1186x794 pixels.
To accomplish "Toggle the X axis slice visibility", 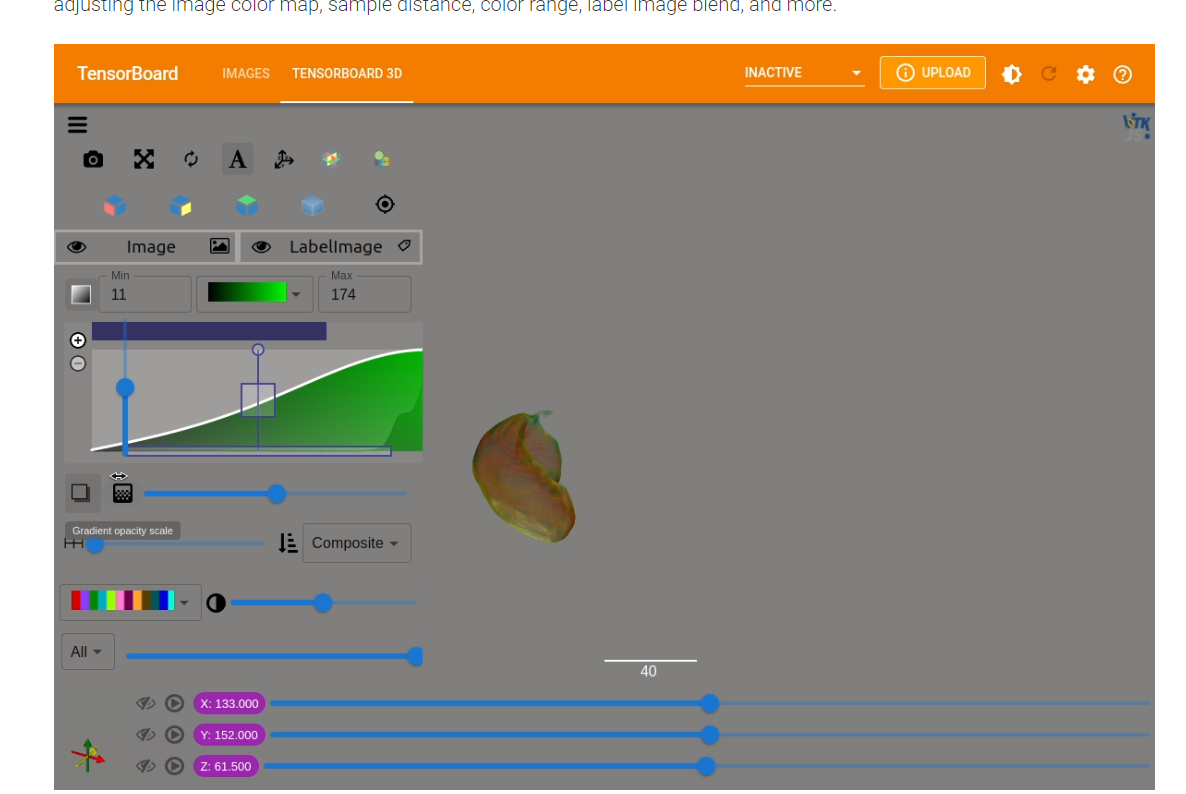I will coord(146,703).
